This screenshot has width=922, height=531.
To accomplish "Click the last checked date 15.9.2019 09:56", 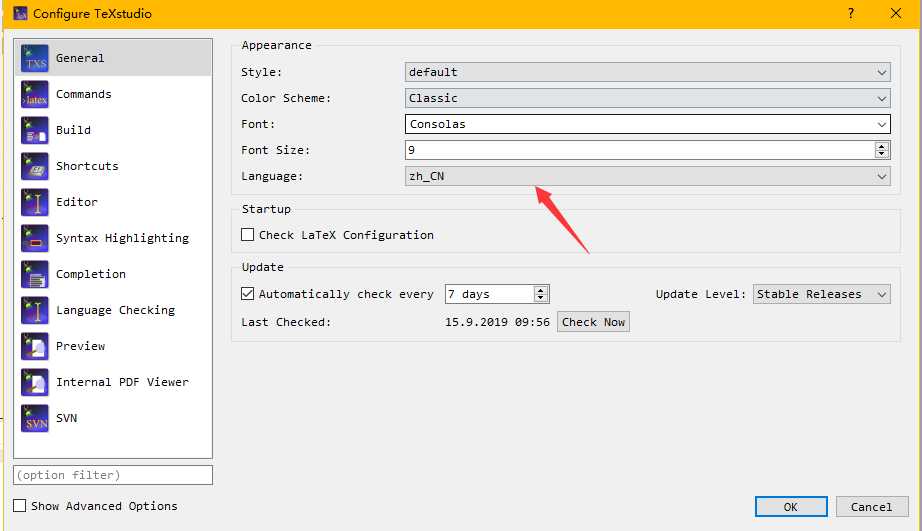I will pyautogui.click(x=497, y=322).
